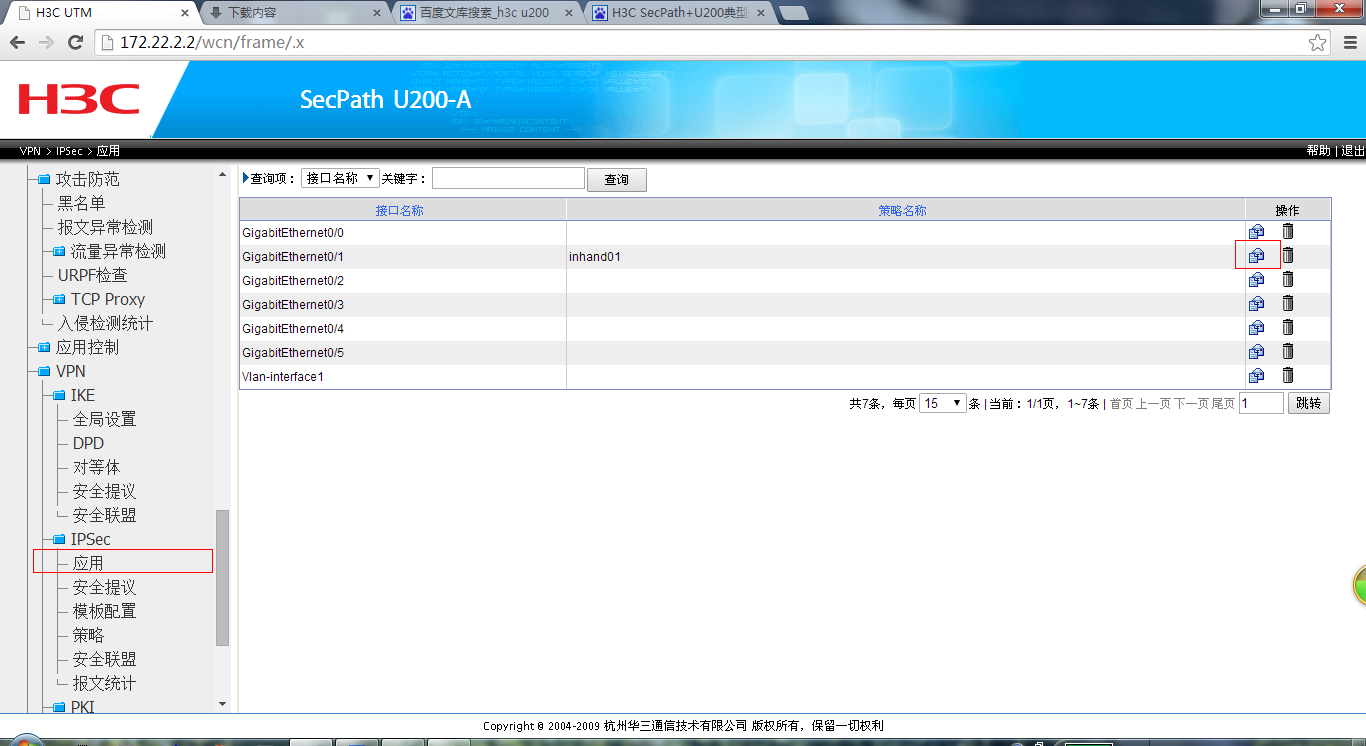
Task: Open the per-page count dropdown showing 15
Action: tap(943, 403)
